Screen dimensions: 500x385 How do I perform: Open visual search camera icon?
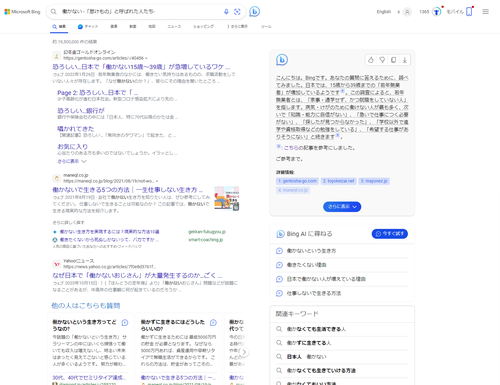[x=237, y=12]
